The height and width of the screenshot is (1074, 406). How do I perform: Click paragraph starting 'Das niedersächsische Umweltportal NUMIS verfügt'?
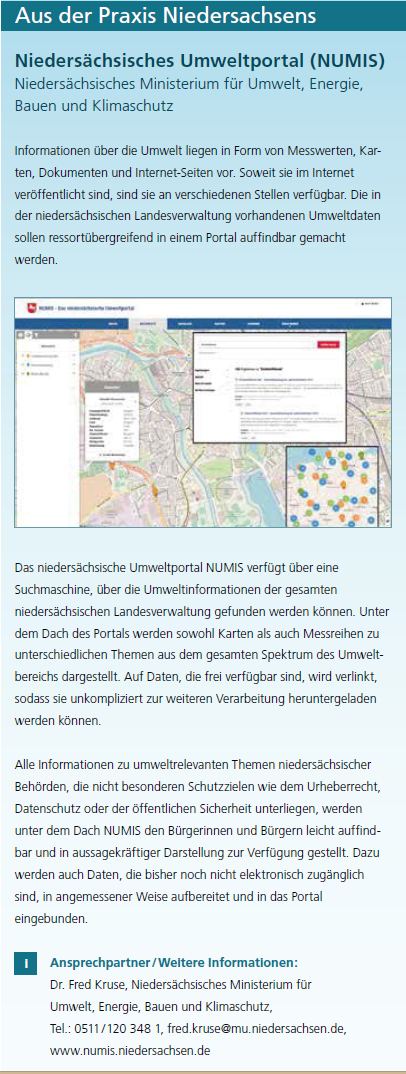pyautogui.click(x=200, y=646)
